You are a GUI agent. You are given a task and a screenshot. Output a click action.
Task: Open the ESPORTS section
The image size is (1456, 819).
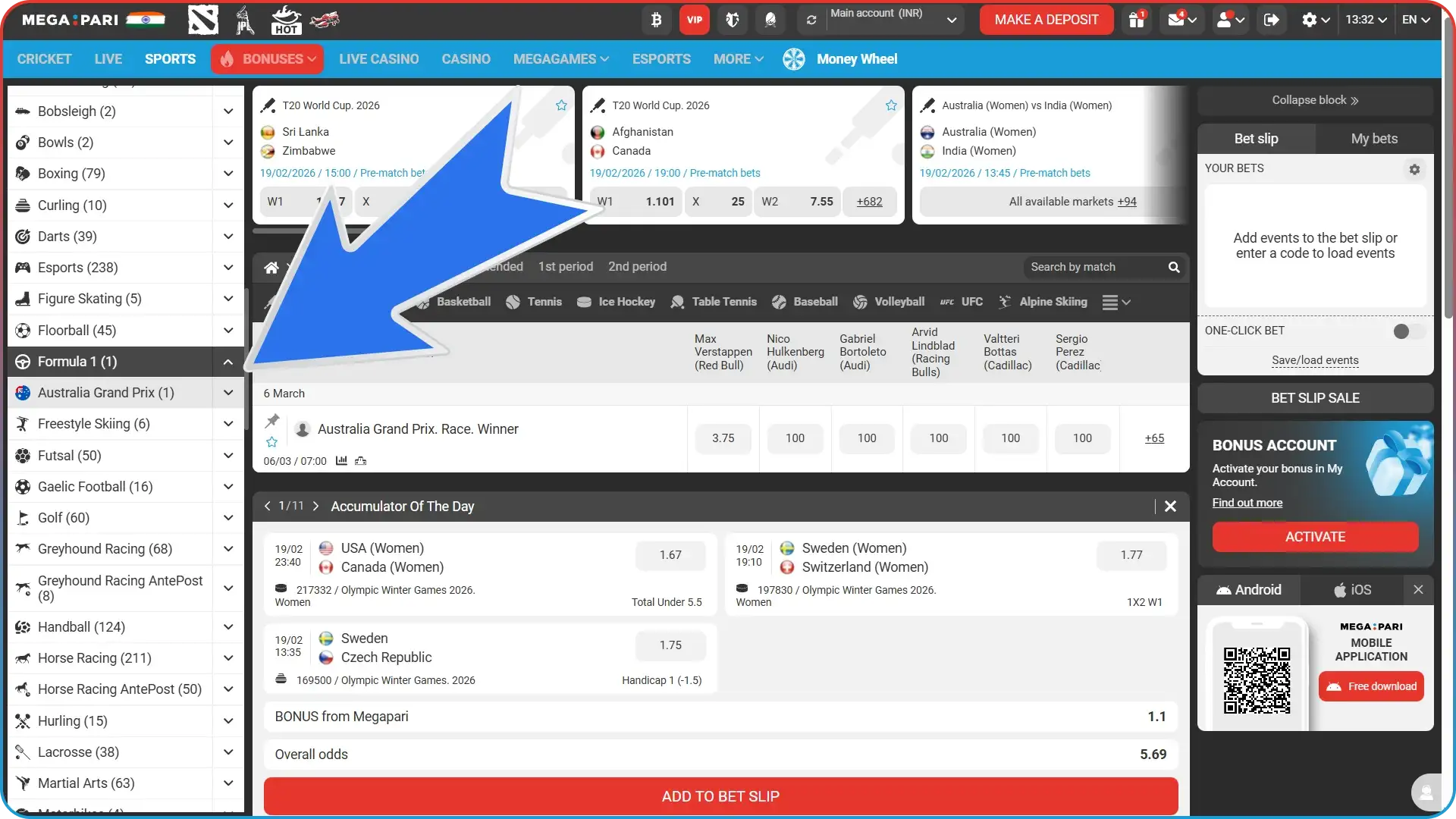(661, 59)
